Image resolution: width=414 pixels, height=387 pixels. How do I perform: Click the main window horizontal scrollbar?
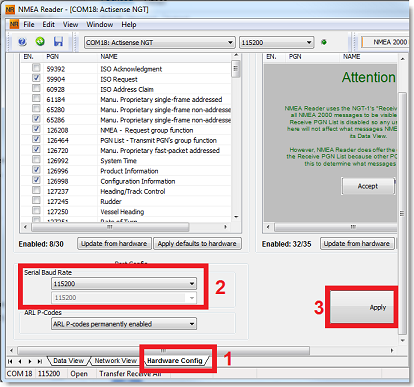tap(163, 351)
